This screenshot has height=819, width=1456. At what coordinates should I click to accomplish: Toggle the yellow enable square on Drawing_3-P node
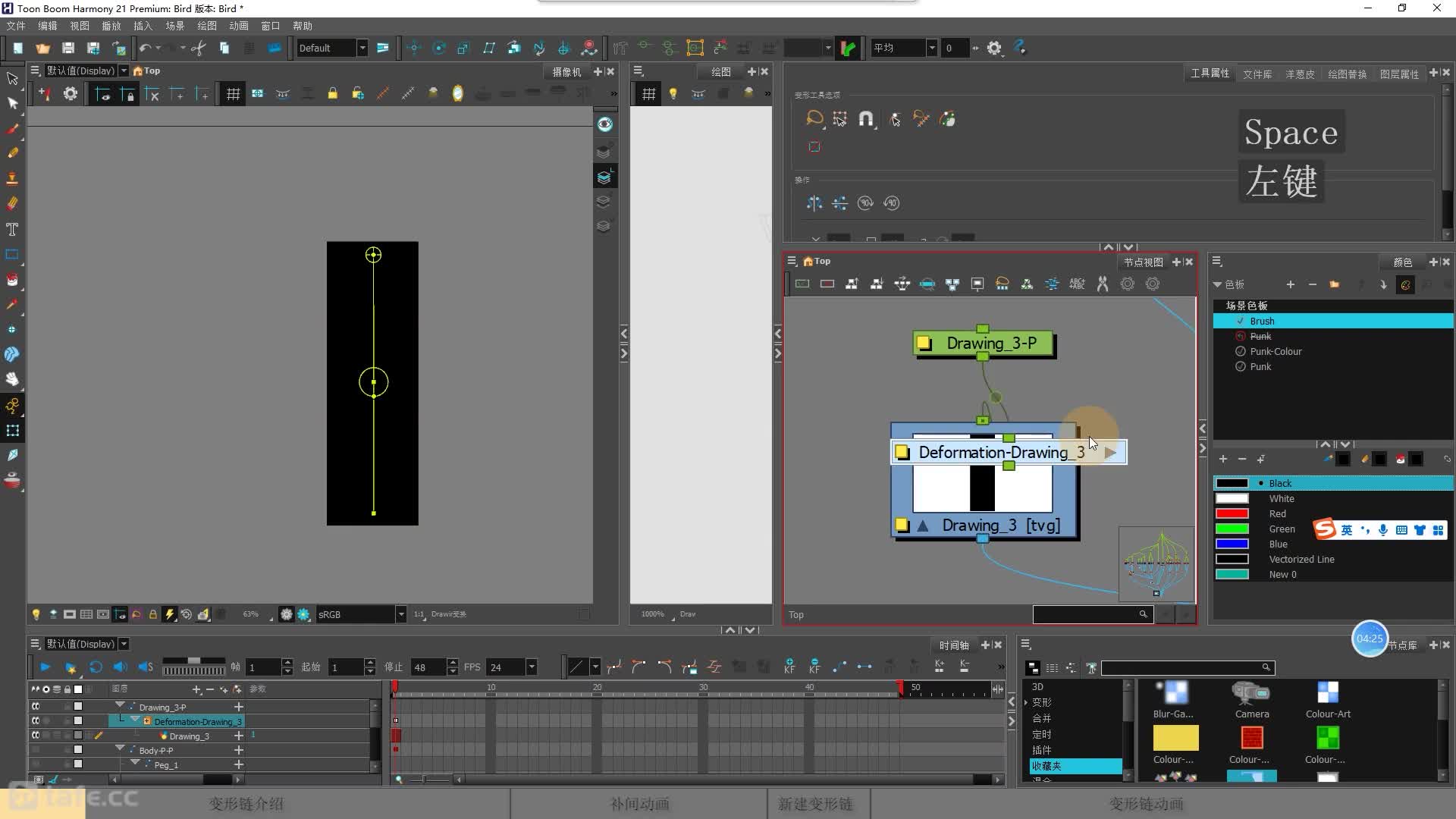pyautogui.click(x=924, y=343)
